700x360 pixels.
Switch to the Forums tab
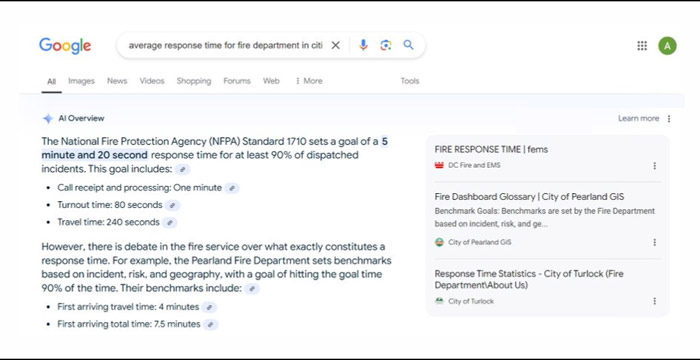tap(237, 81)
